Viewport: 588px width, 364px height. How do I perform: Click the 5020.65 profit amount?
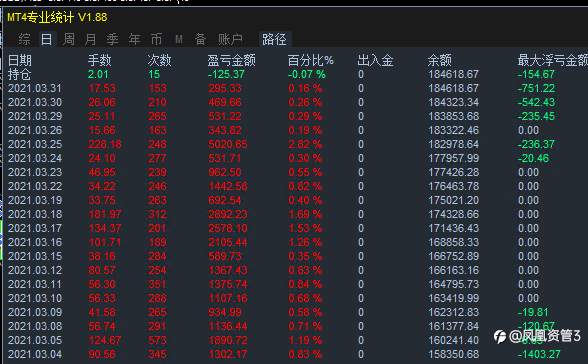(x=228, y=144)
